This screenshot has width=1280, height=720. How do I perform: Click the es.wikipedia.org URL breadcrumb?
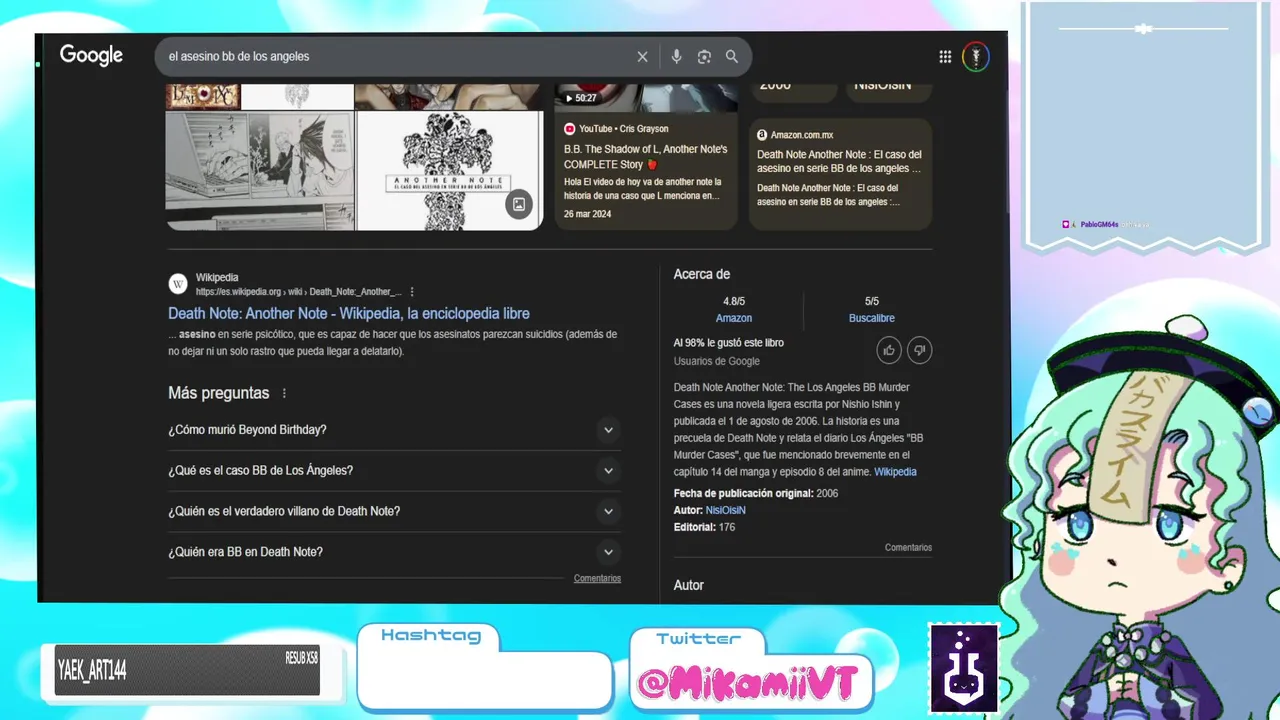click(x=298, y=292)
